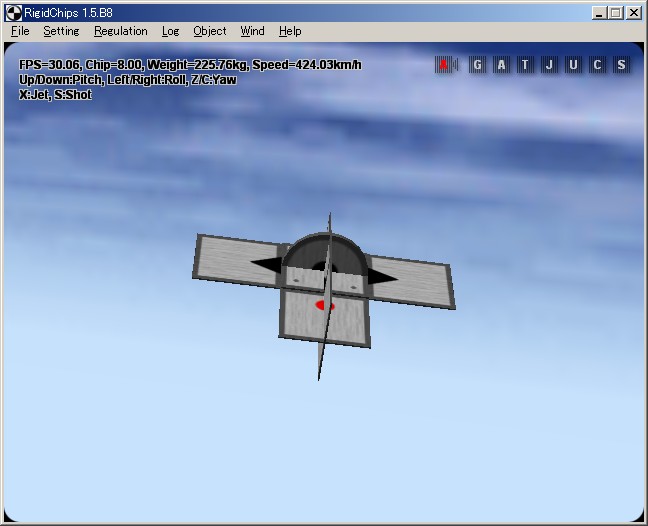Screen dimensions: 648x526
Task: Click the Speed=424.03km/h readout
Action: (307, 65)
